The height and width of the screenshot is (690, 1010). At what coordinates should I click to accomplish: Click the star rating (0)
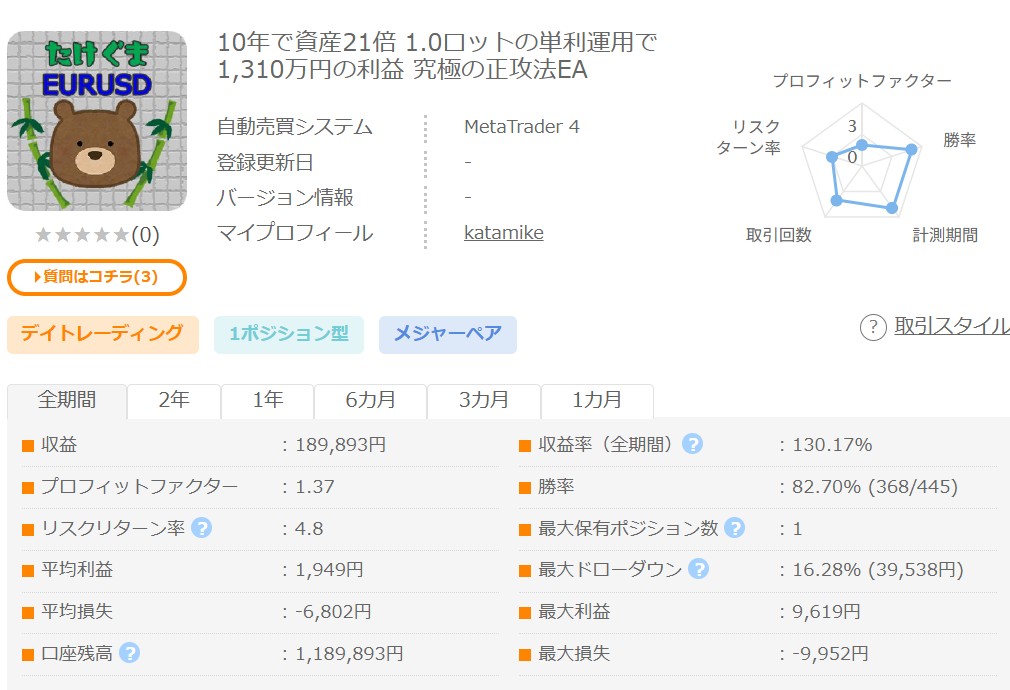coord(97,235)
